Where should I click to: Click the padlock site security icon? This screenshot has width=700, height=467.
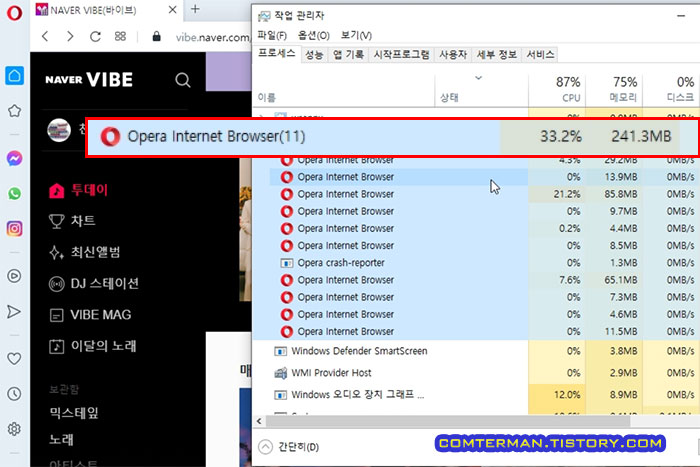click(156, 36)
